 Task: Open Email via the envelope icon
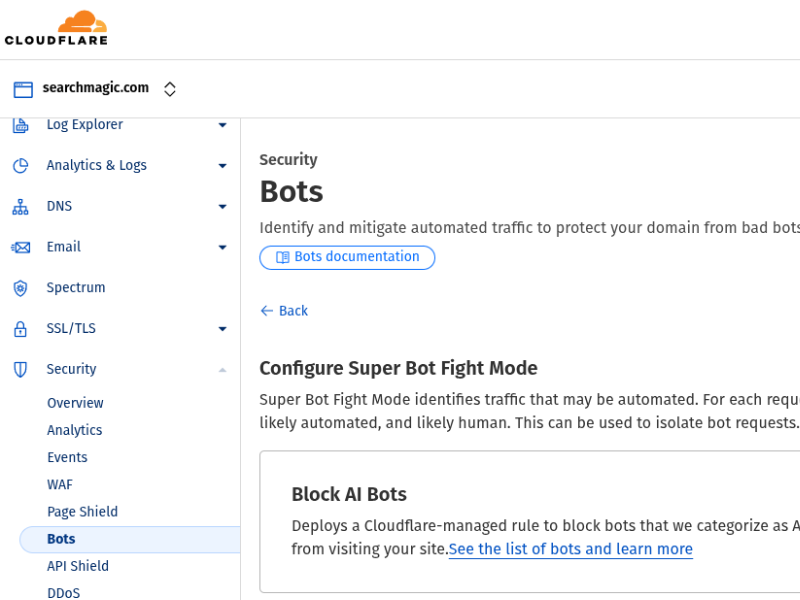click(22, 247)
